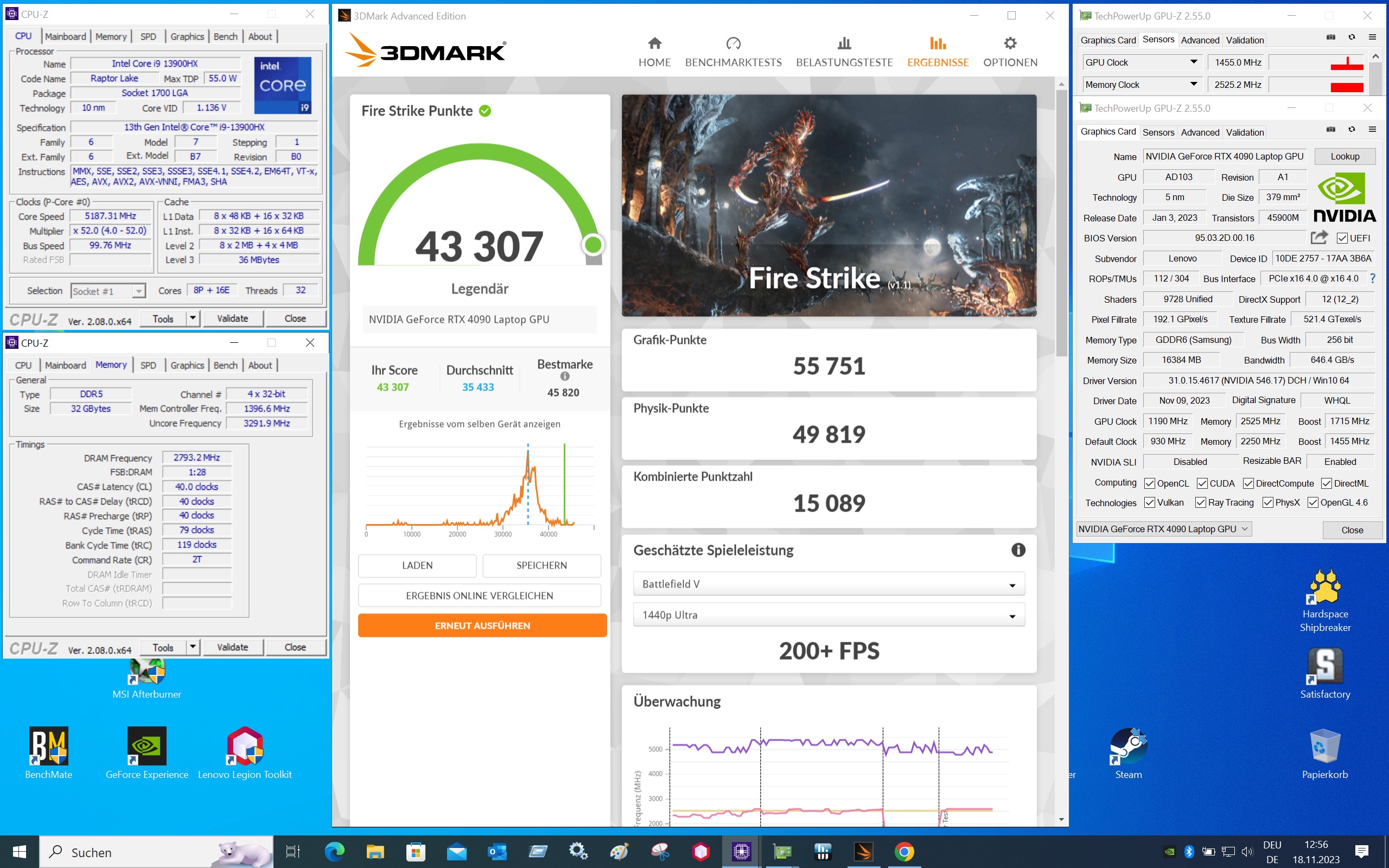1389x868 pixels.
Task: Open the OPTIONEN gear icon
Action: coord(1010,43)
